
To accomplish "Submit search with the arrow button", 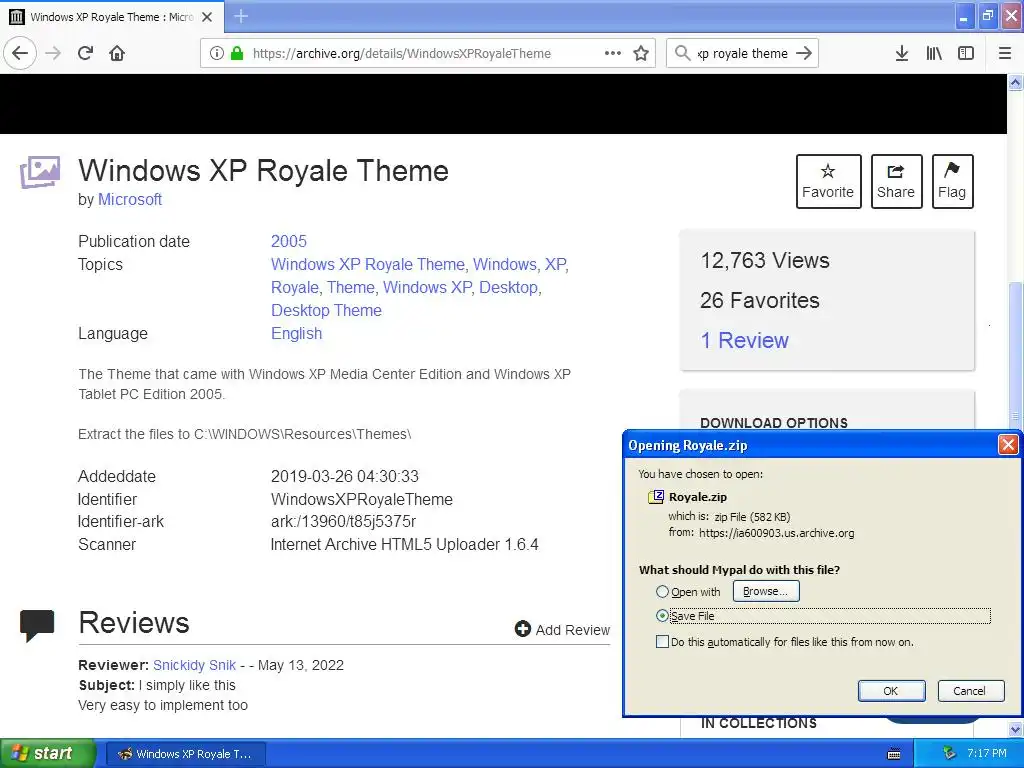I will tap(804, 54).
